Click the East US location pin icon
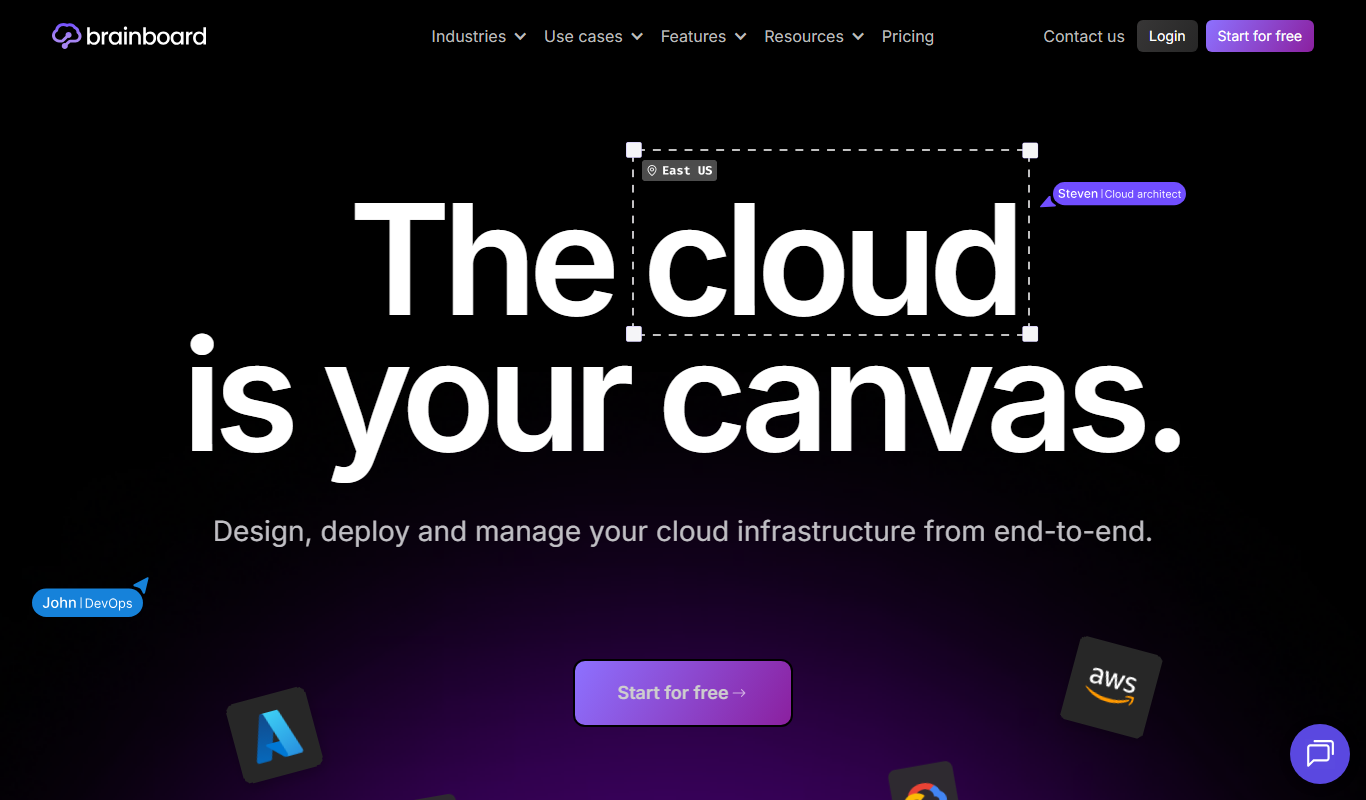The width and height of the screenshot is (1366, 800). 652,171
